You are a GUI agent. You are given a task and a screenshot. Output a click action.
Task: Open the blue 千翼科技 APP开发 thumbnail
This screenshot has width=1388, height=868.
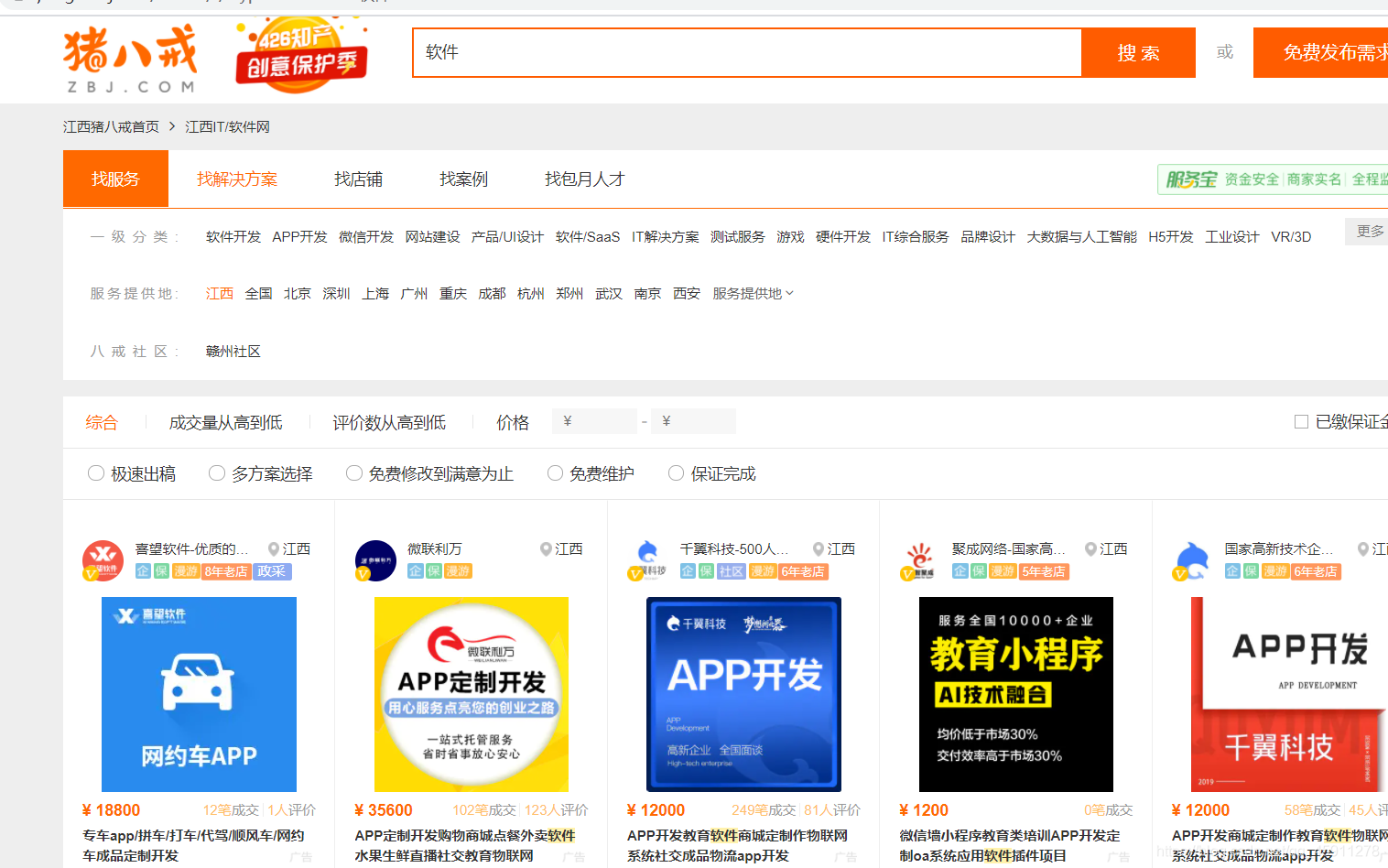pos(743,694)
